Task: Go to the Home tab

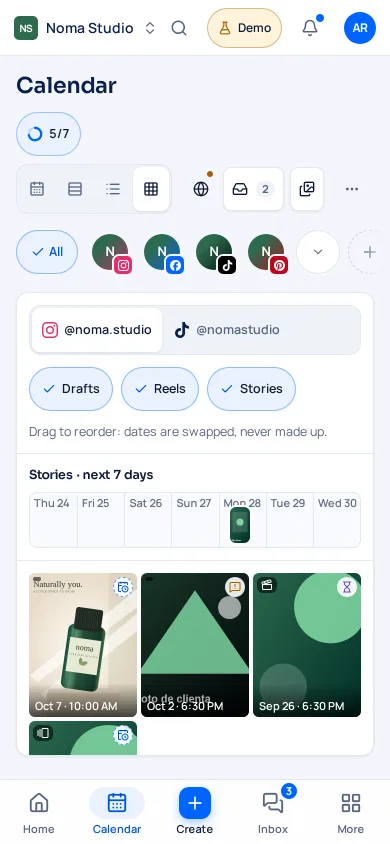Action: 39,812
